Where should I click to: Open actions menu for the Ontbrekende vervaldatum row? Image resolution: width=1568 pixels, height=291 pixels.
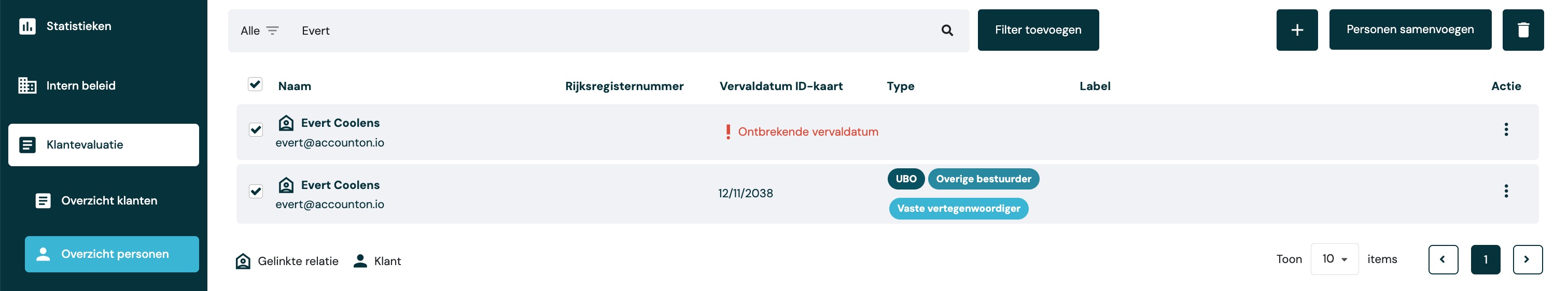(1506, 129)
